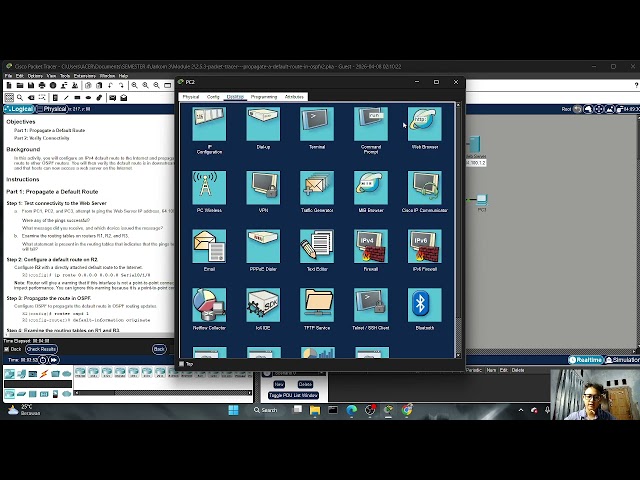Click Toggle PDU List Window button
The width and height of the screenshot is (640, 480).
point(293,395)
